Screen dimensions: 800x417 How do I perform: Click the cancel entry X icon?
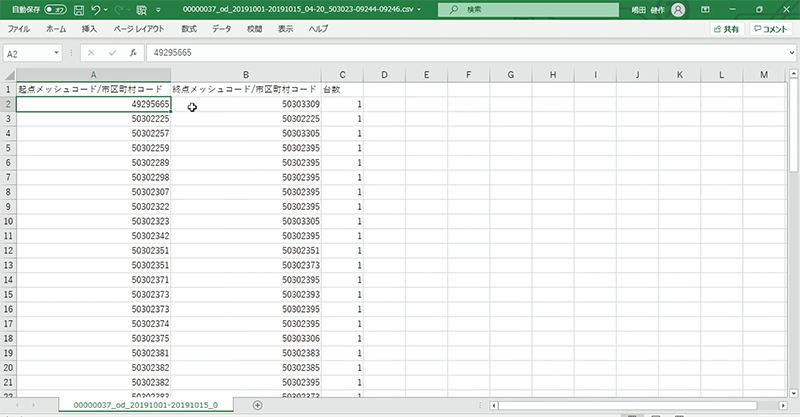91,52
